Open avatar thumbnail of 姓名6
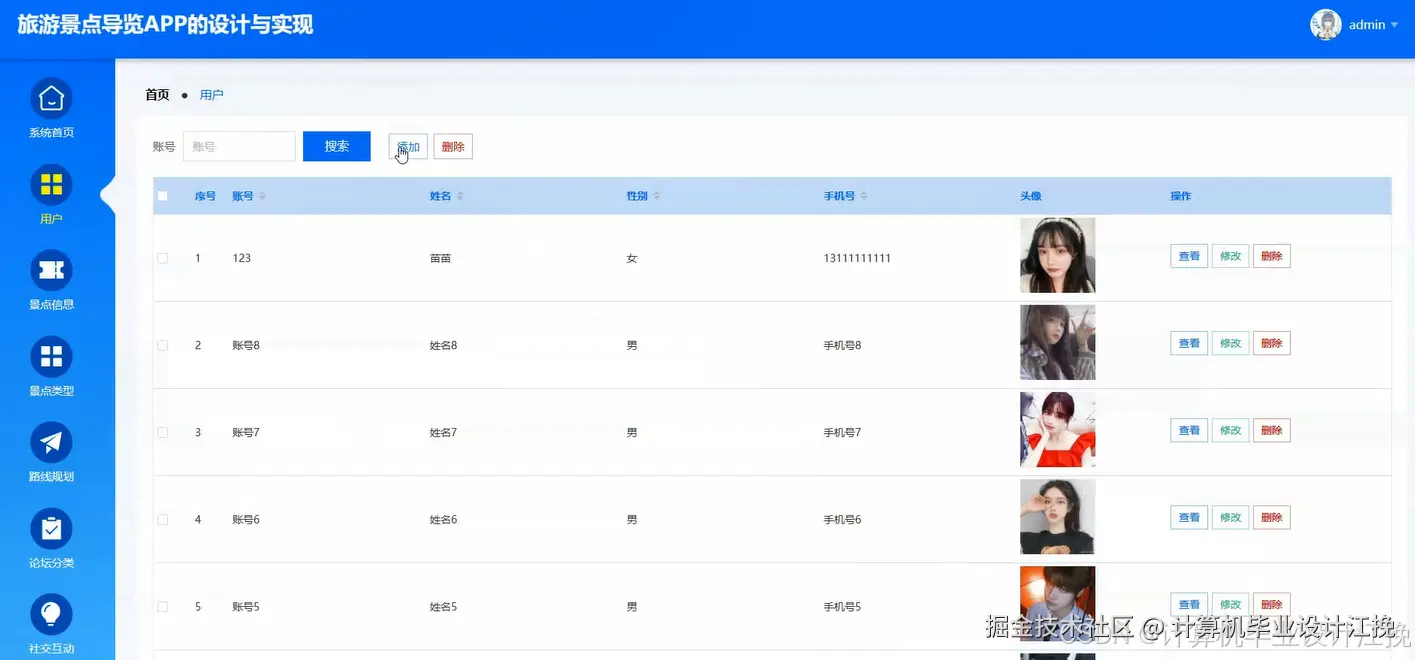 pyautogui.click(x=1057, y=516)
